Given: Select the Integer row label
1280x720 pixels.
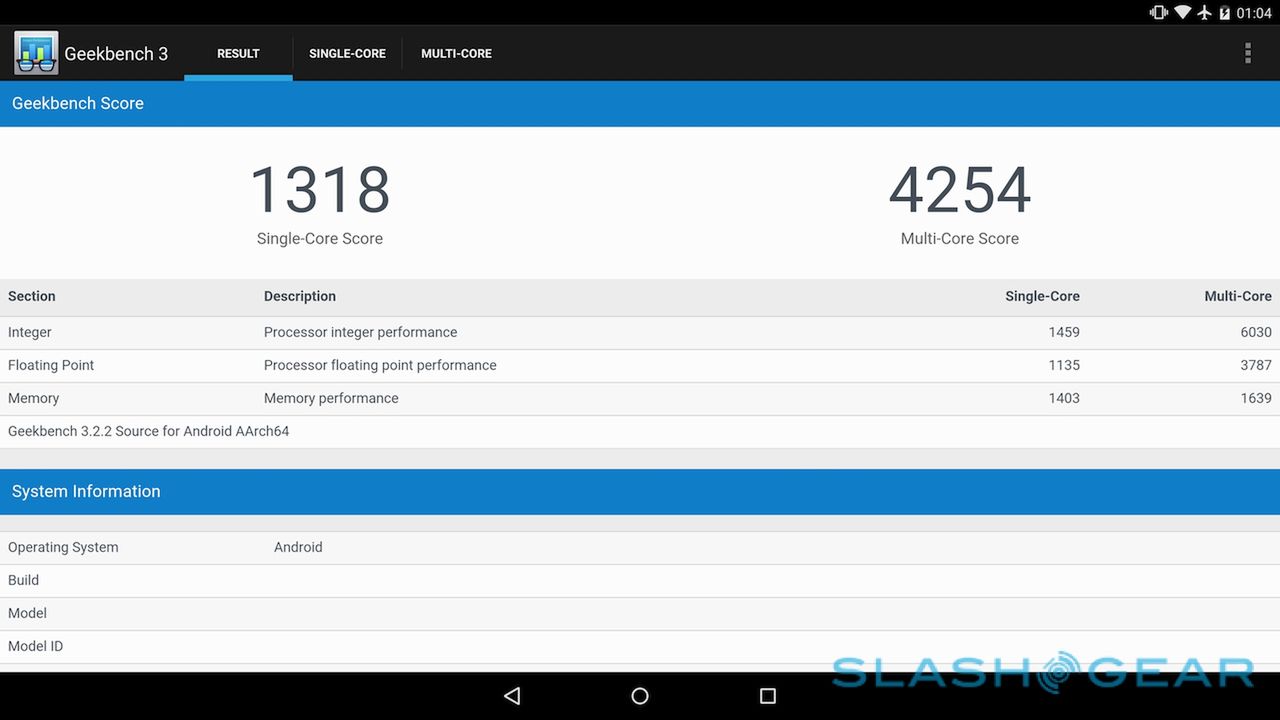Looking at the screenshot, I should pyautogui.click(x=30, y=332).
